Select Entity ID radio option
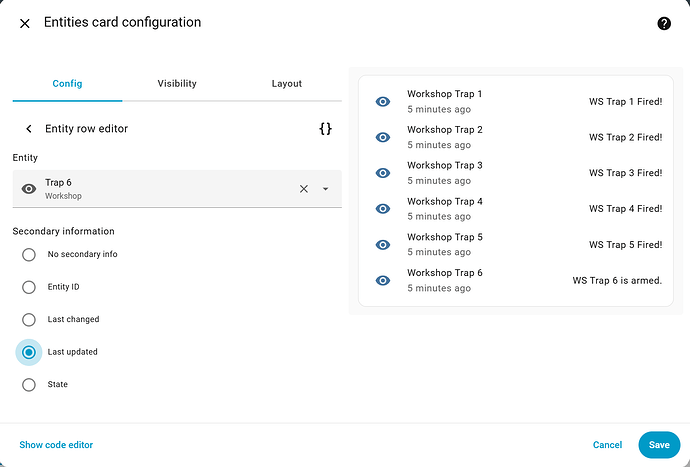 point(29,287)
